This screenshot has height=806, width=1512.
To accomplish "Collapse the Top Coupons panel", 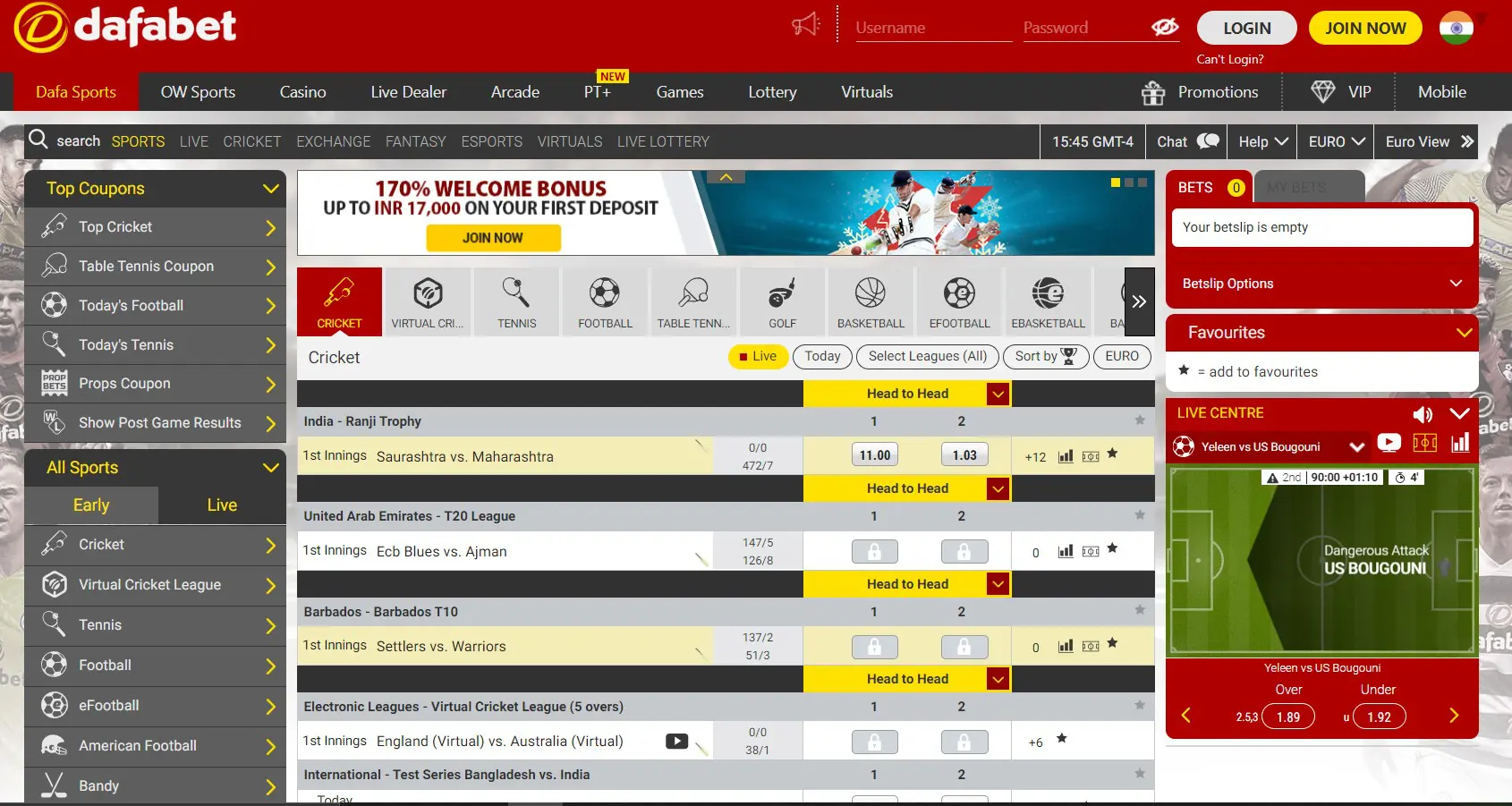I will [x=270, y=189].
